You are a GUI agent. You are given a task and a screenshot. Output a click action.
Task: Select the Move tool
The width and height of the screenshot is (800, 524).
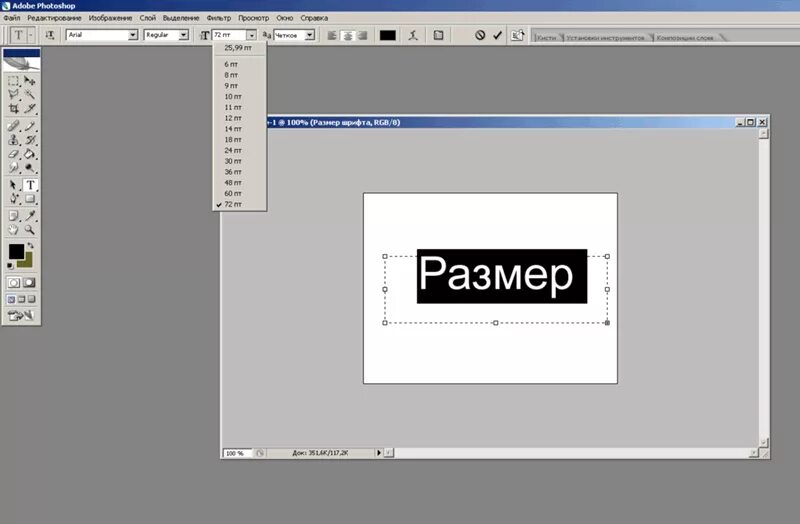pos(30,81)
